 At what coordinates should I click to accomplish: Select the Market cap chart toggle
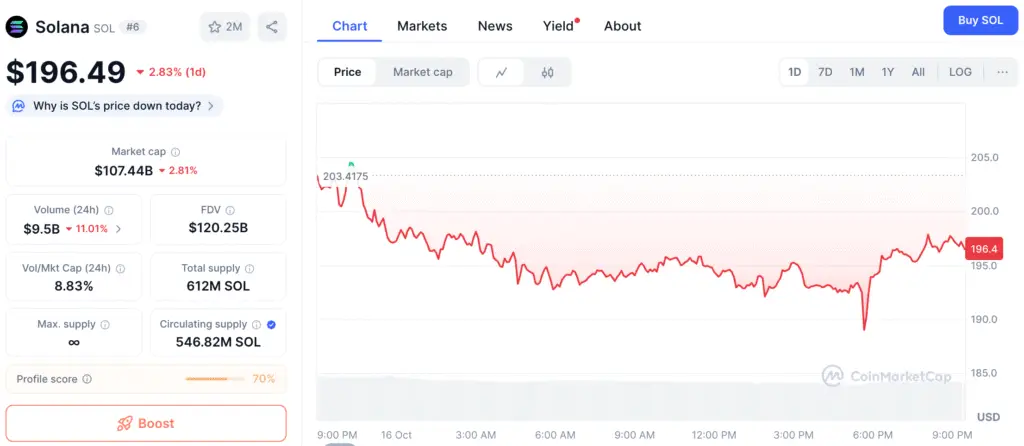tap(422, 72)
